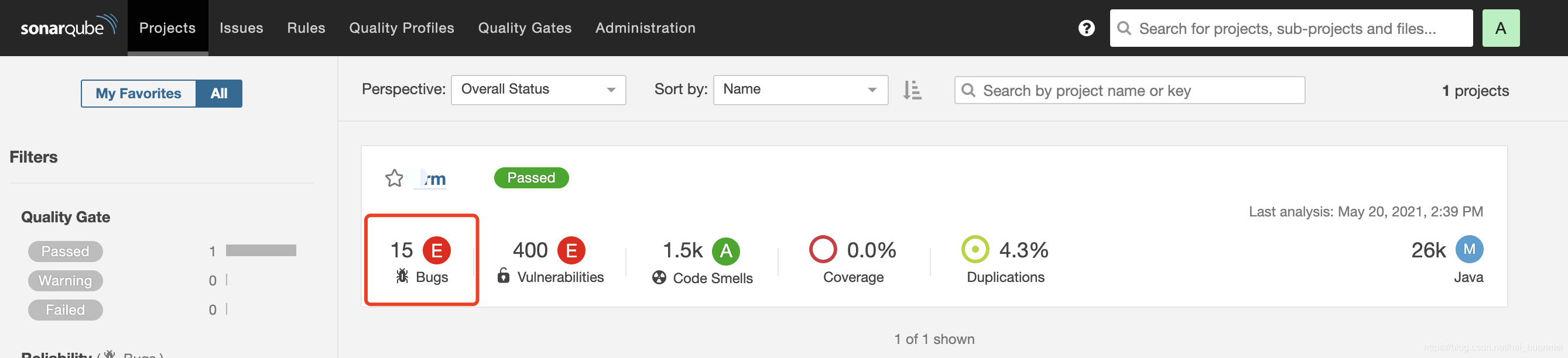Click the green Passed status badge

tap(531, 177)
